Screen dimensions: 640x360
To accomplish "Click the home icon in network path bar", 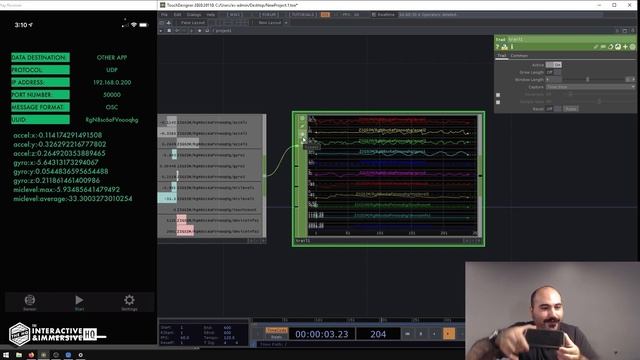I will 207,31.
